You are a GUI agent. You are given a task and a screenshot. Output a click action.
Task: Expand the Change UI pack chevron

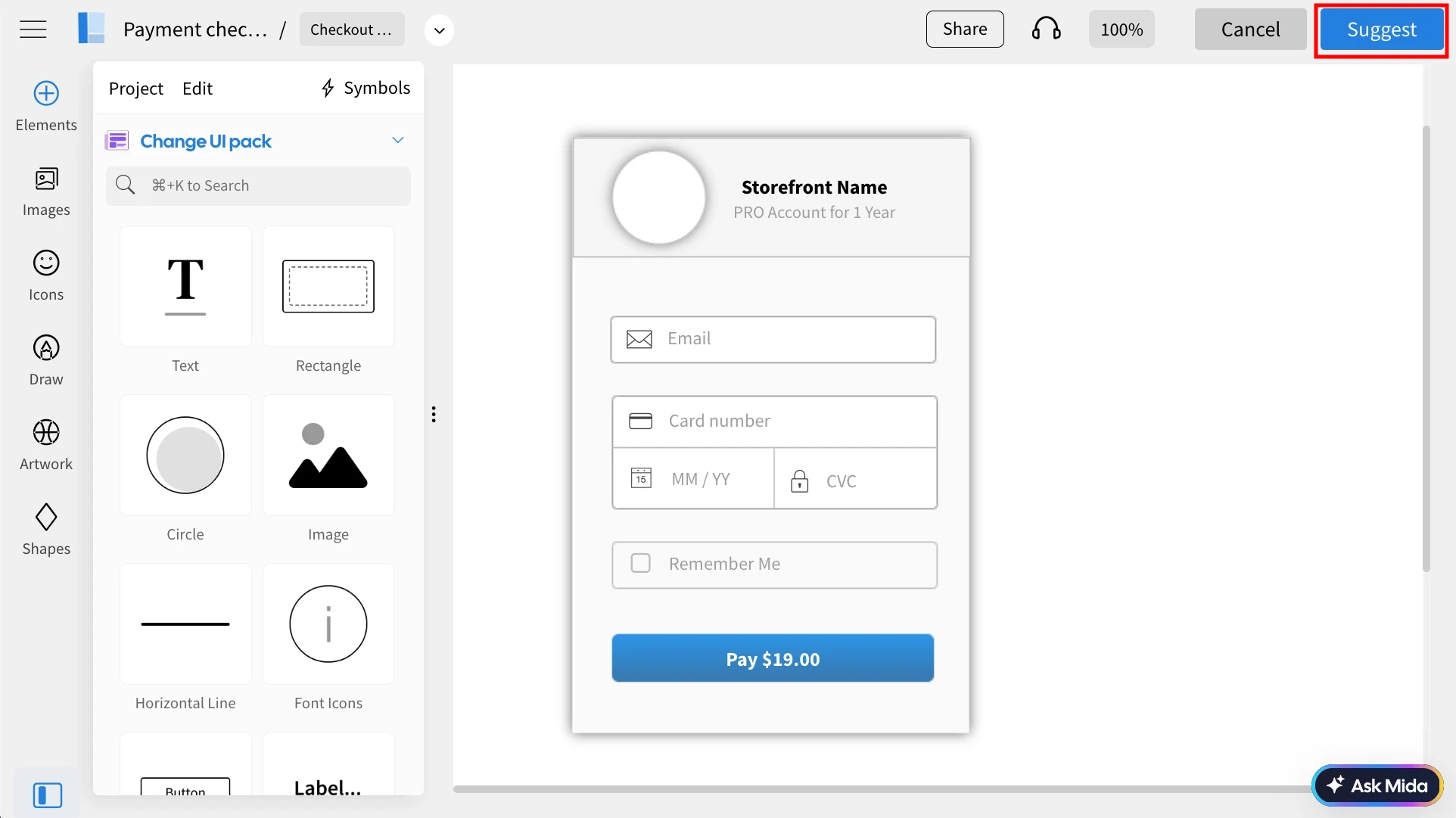click(x=398, y=141)
